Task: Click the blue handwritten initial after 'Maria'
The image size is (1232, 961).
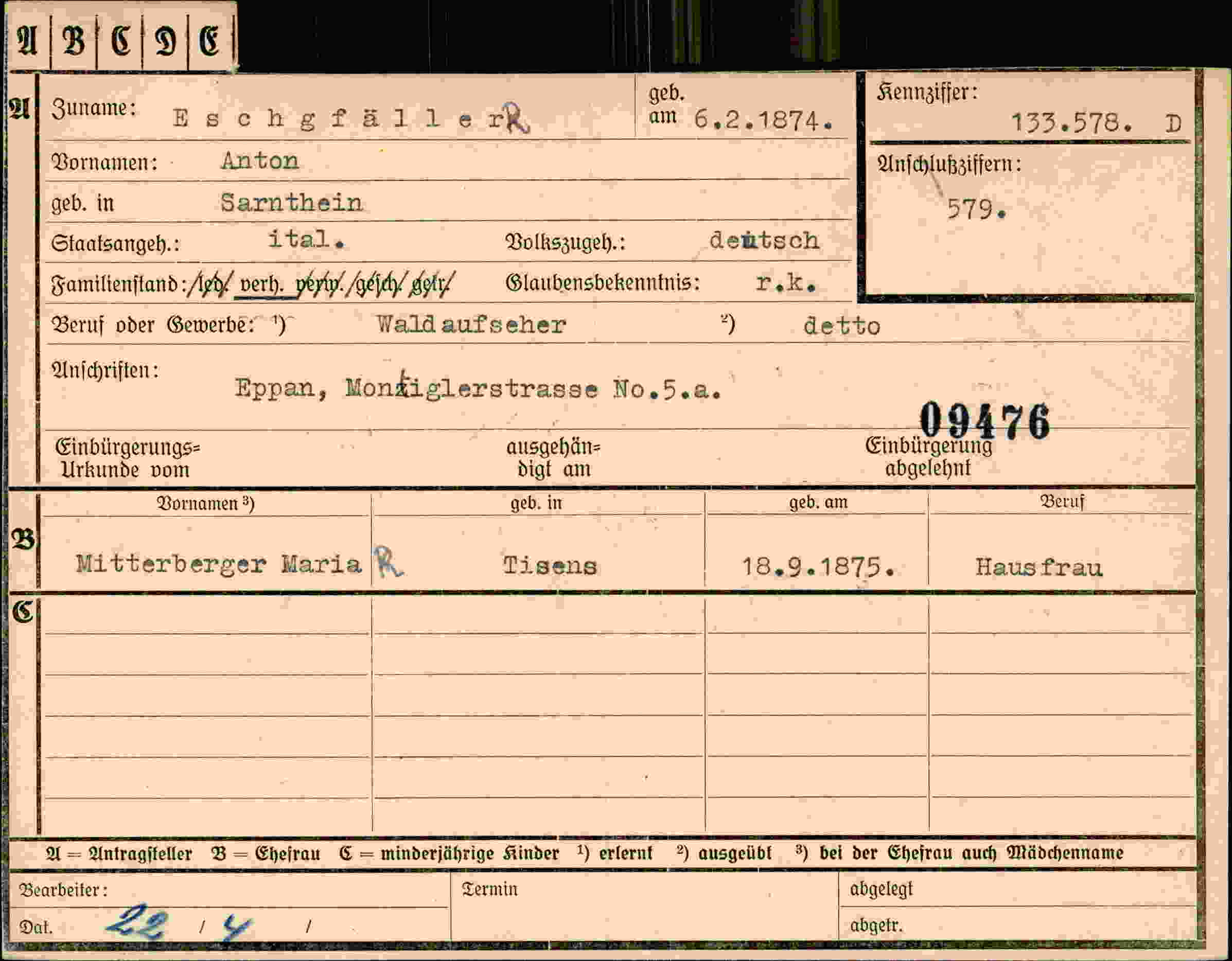Action: [388, 561]
